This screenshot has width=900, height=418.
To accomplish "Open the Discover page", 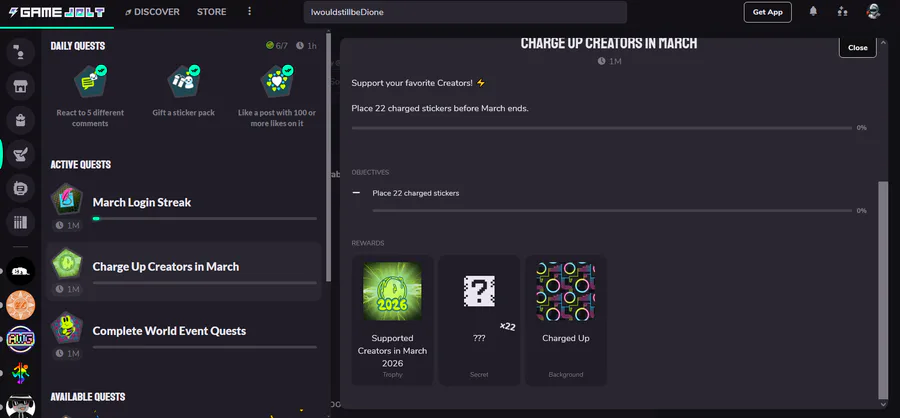I will pyautogui.click(x=152, y=12).
